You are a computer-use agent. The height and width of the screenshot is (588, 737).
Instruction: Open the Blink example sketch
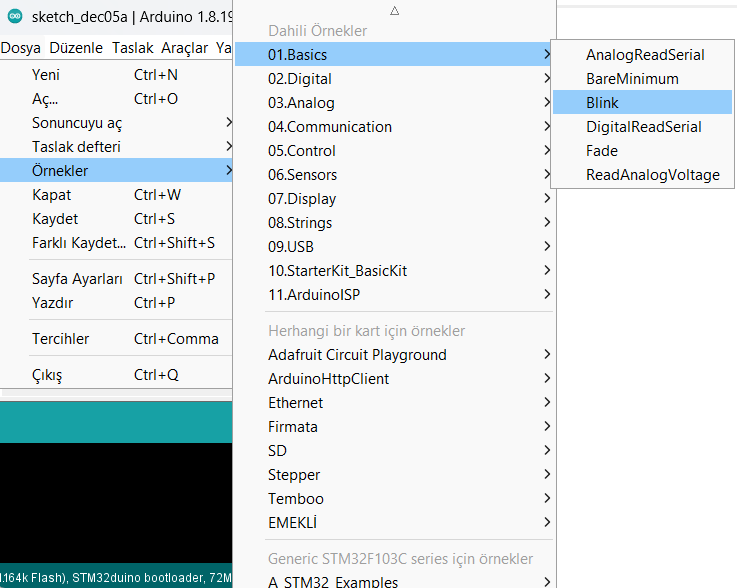pyautogui.click(x=602, y=103)
